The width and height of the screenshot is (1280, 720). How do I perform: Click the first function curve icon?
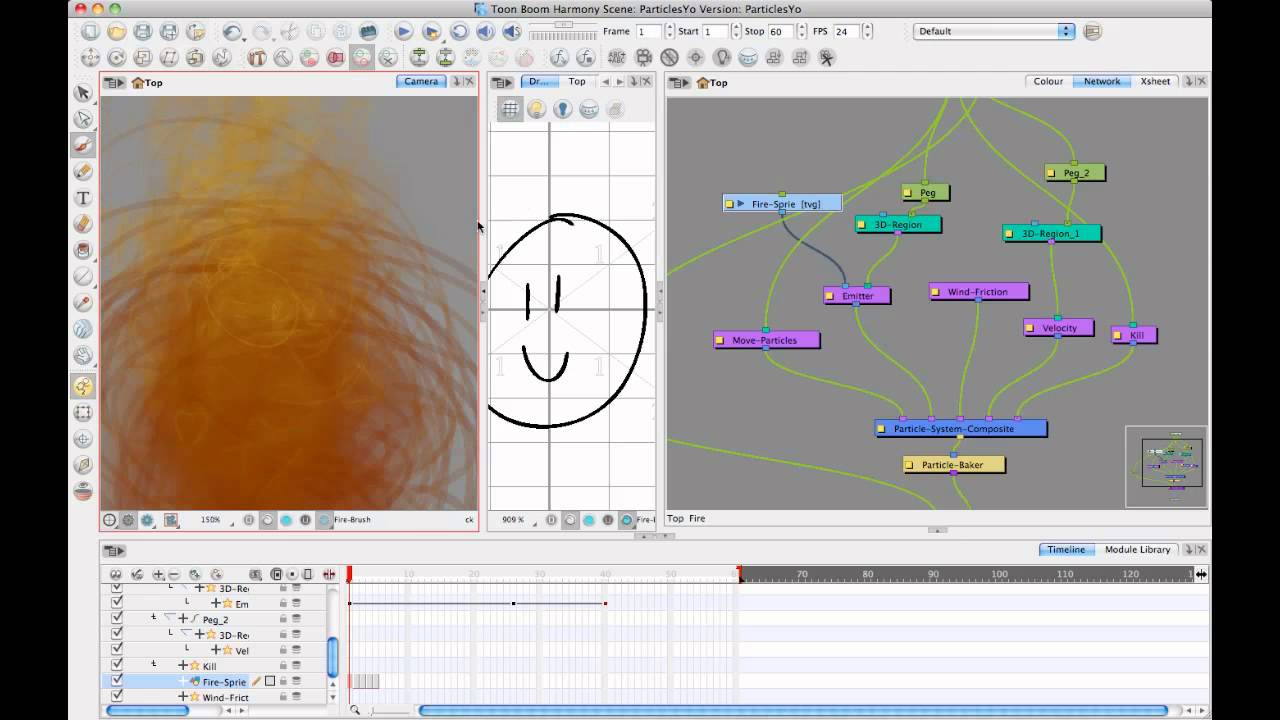point(560,58)
